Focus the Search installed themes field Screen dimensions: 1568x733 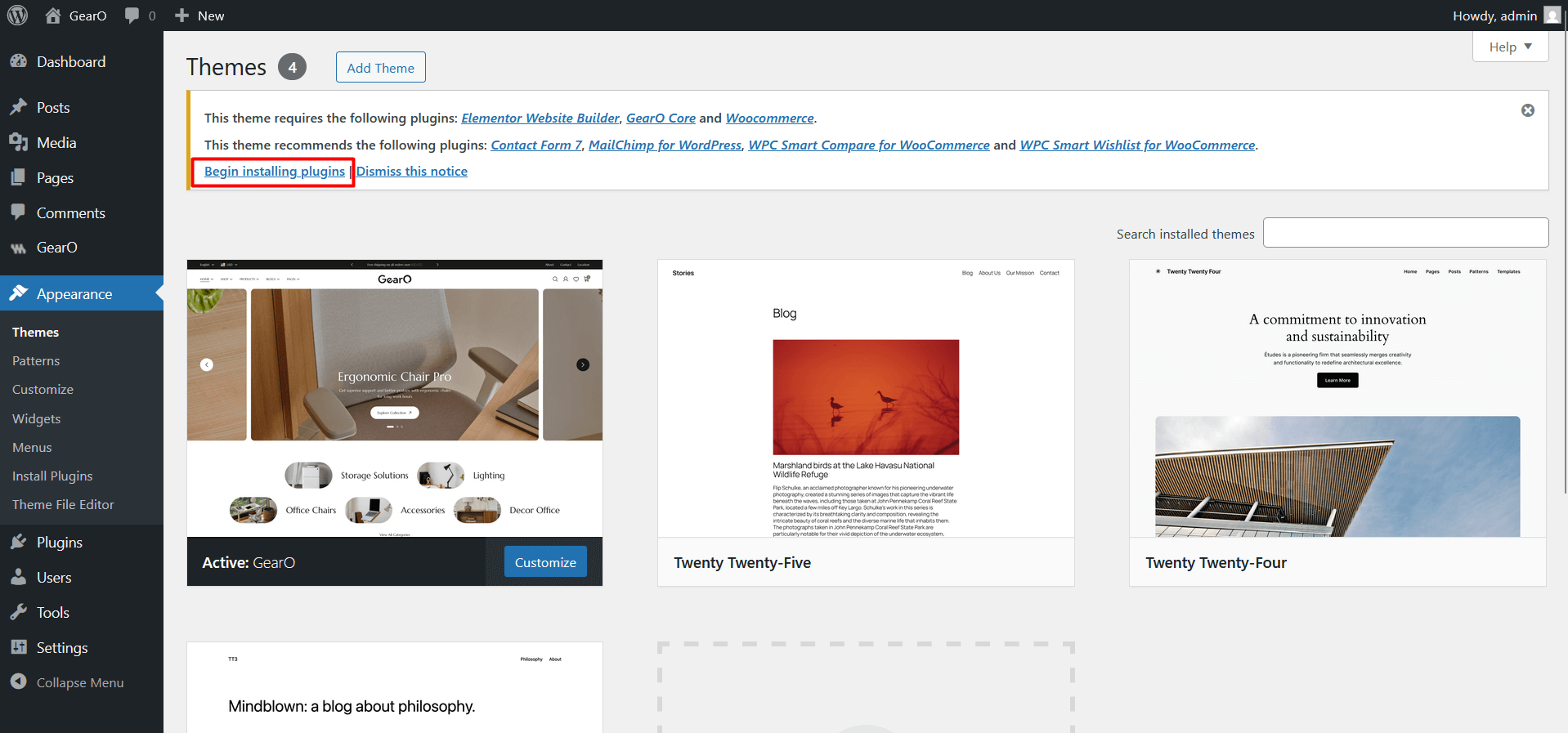[x=1404, y=233]
